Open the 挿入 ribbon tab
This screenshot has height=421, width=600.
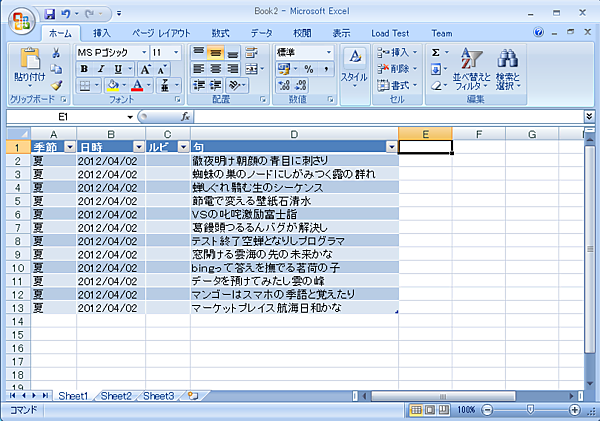[x=102, y=32]
